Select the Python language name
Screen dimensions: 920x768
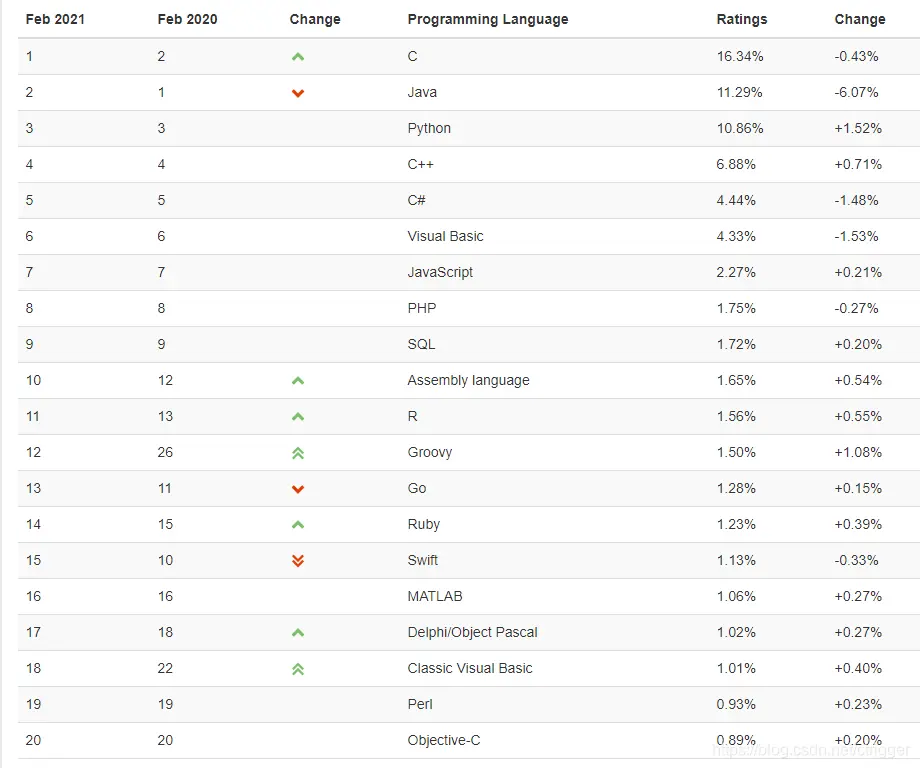tap(429, 128)
